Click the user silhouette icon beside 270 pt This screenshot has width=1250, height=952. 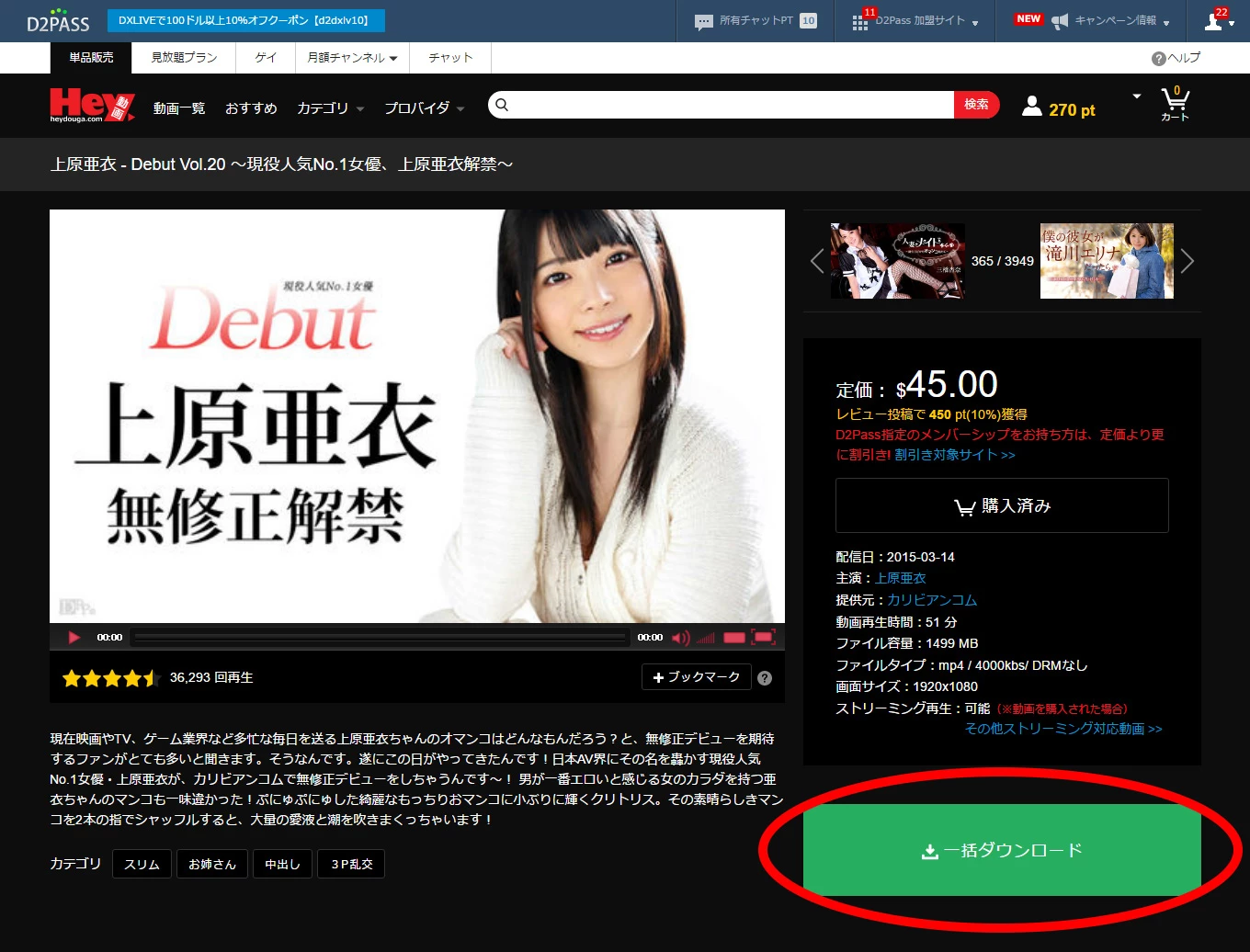tap(1032, 107)
